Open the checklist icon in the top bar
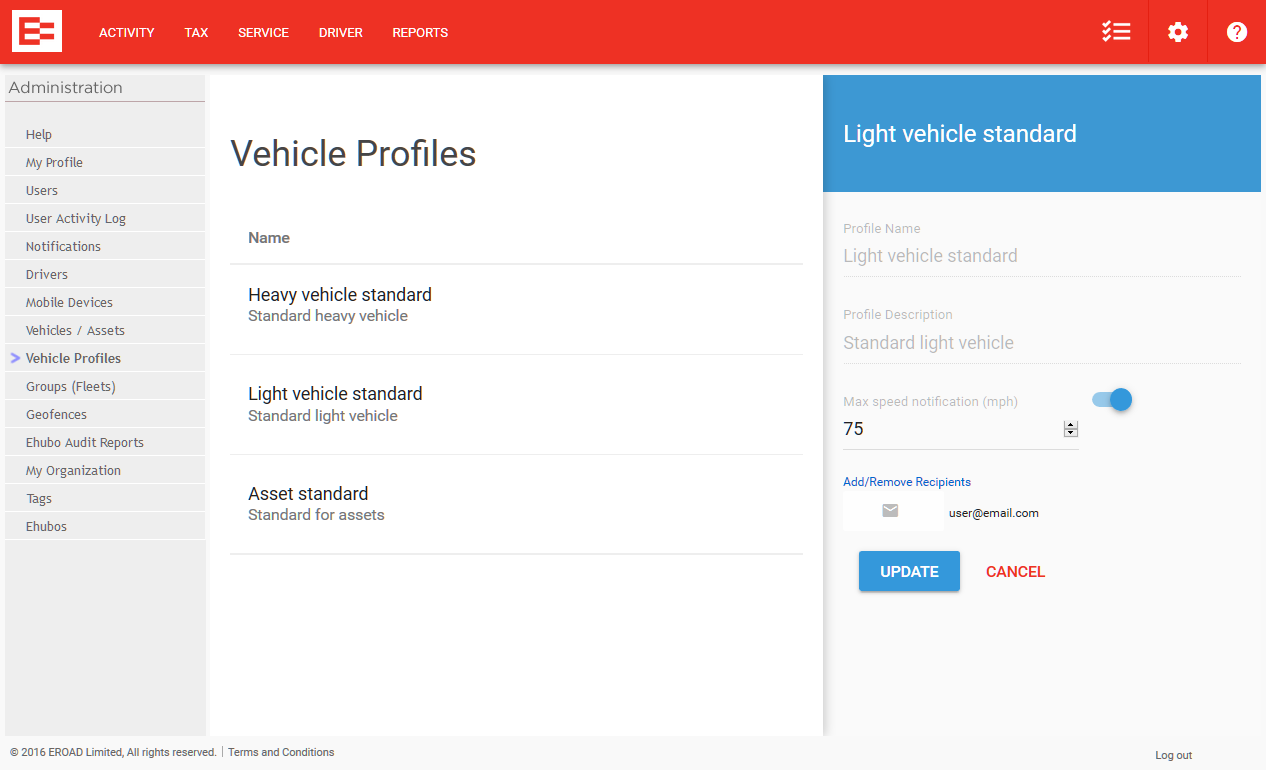The image size is (1266, 770). point(1116,32)
